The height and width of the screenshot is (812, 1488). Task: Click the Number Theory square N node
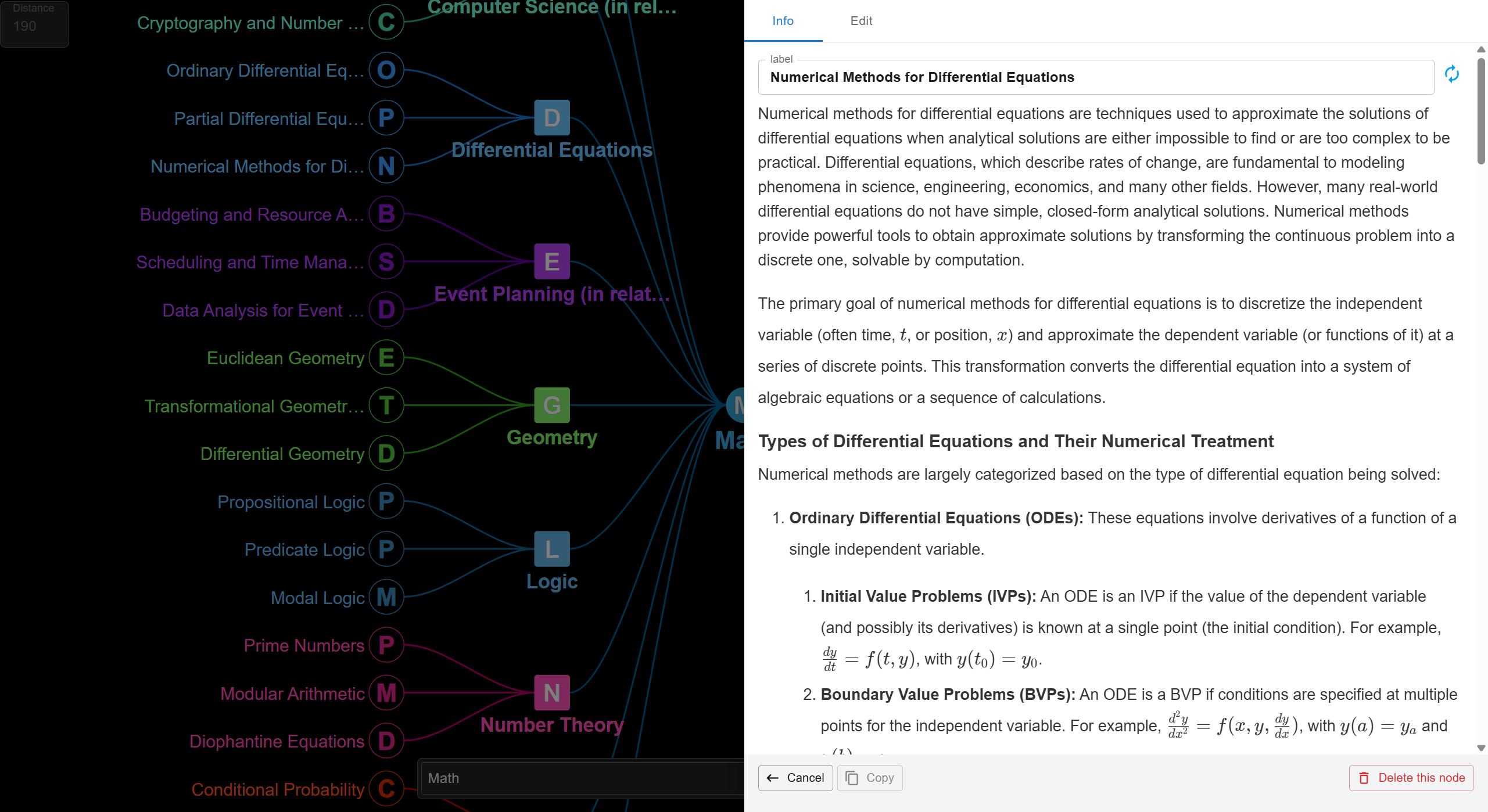[x=551, y=692]
